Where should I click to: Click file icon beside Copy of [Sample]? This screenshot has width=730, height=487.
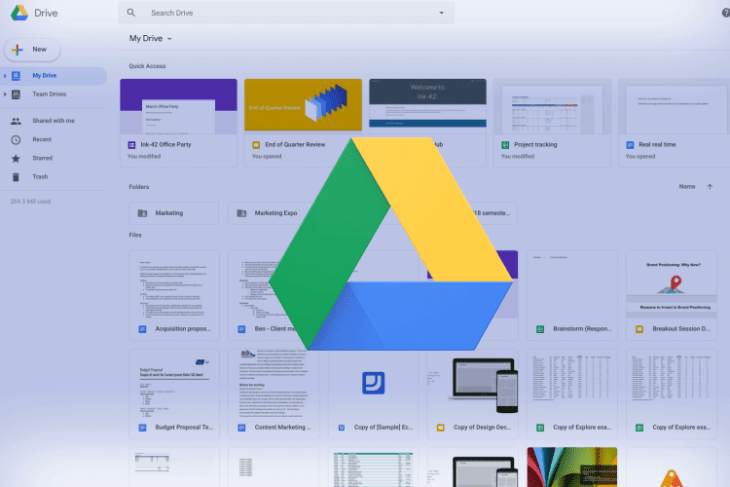coord(341,428)
